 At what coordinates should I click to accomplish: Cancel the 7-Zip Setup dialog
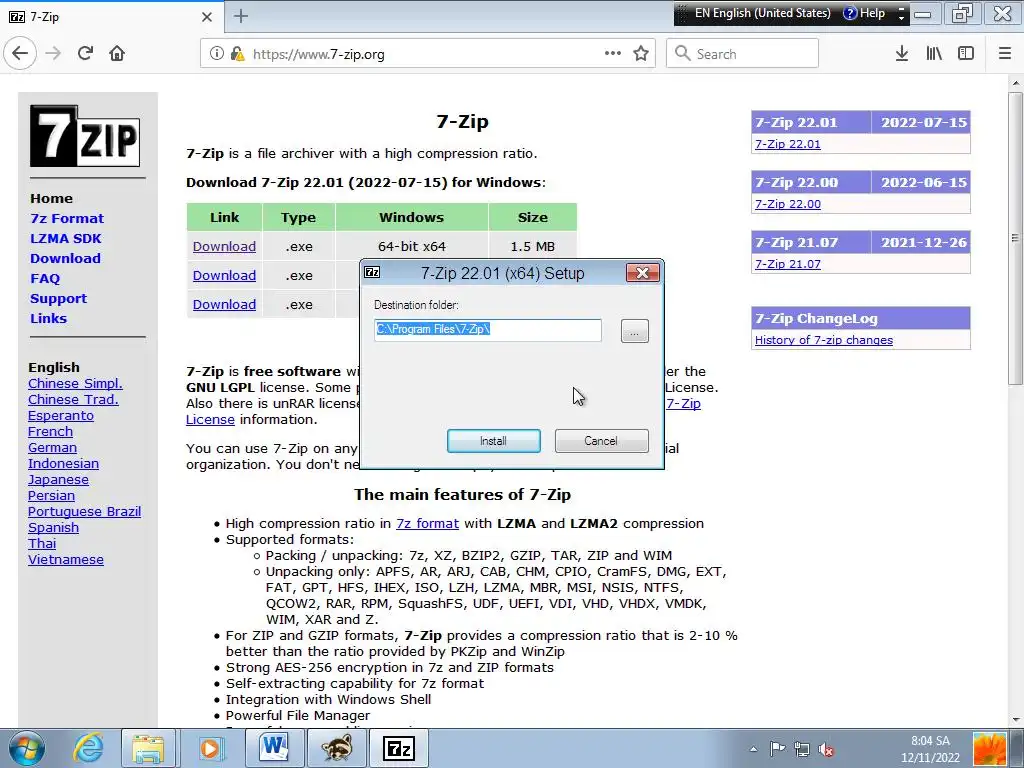pyautogui.click(x=601, y=441)
